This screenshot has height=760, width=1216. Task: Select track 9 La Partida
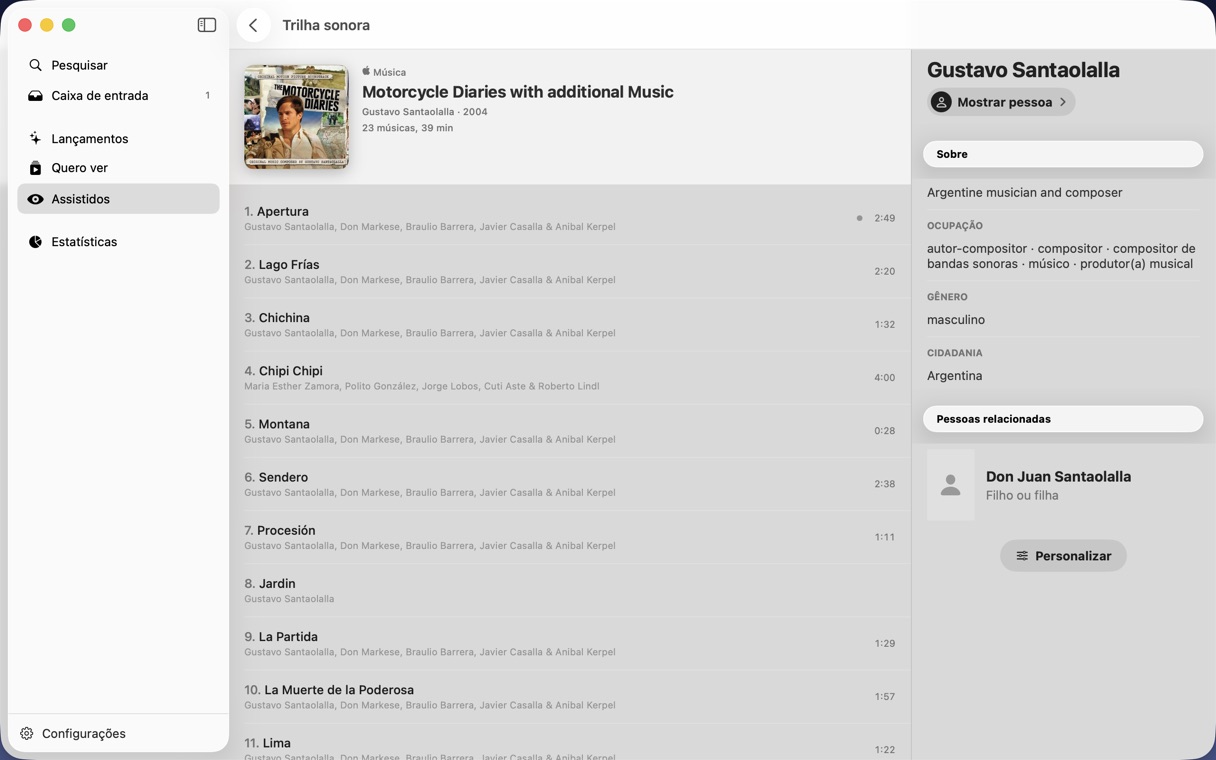click(570, 643)
